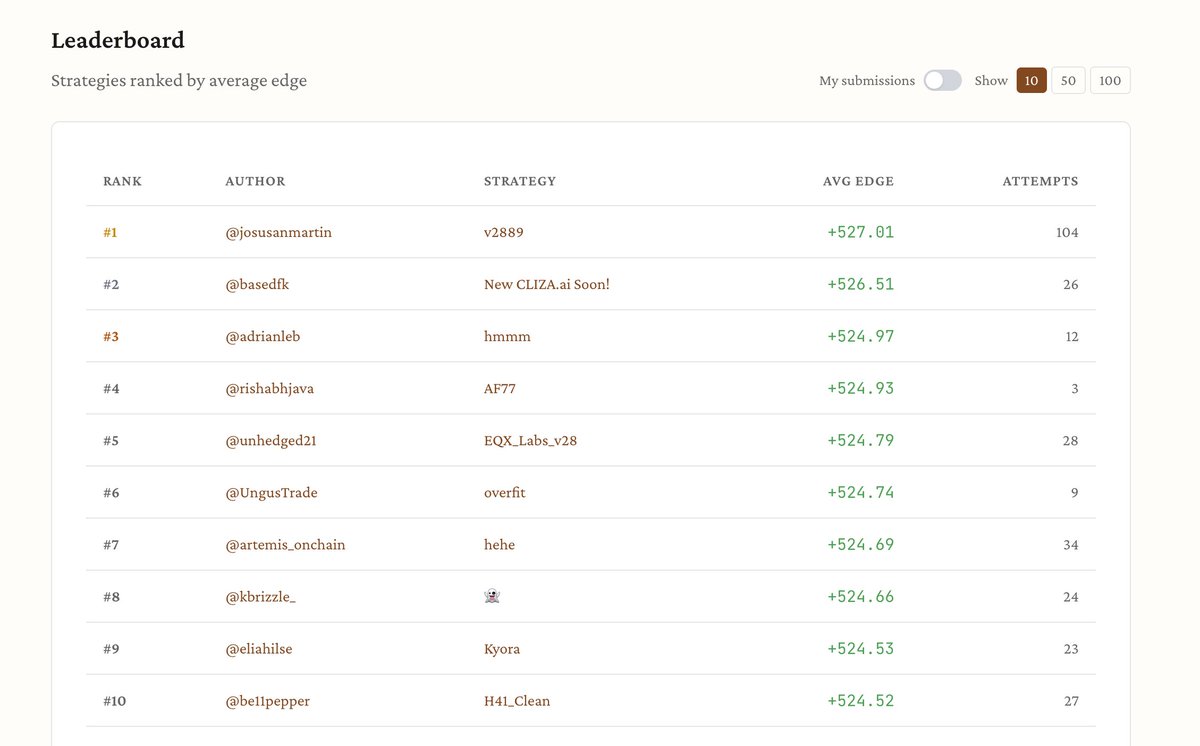The image size is (1200, 746).
Task: Click attempts count 23 for @eliahilse
Action: point(1071,648)
